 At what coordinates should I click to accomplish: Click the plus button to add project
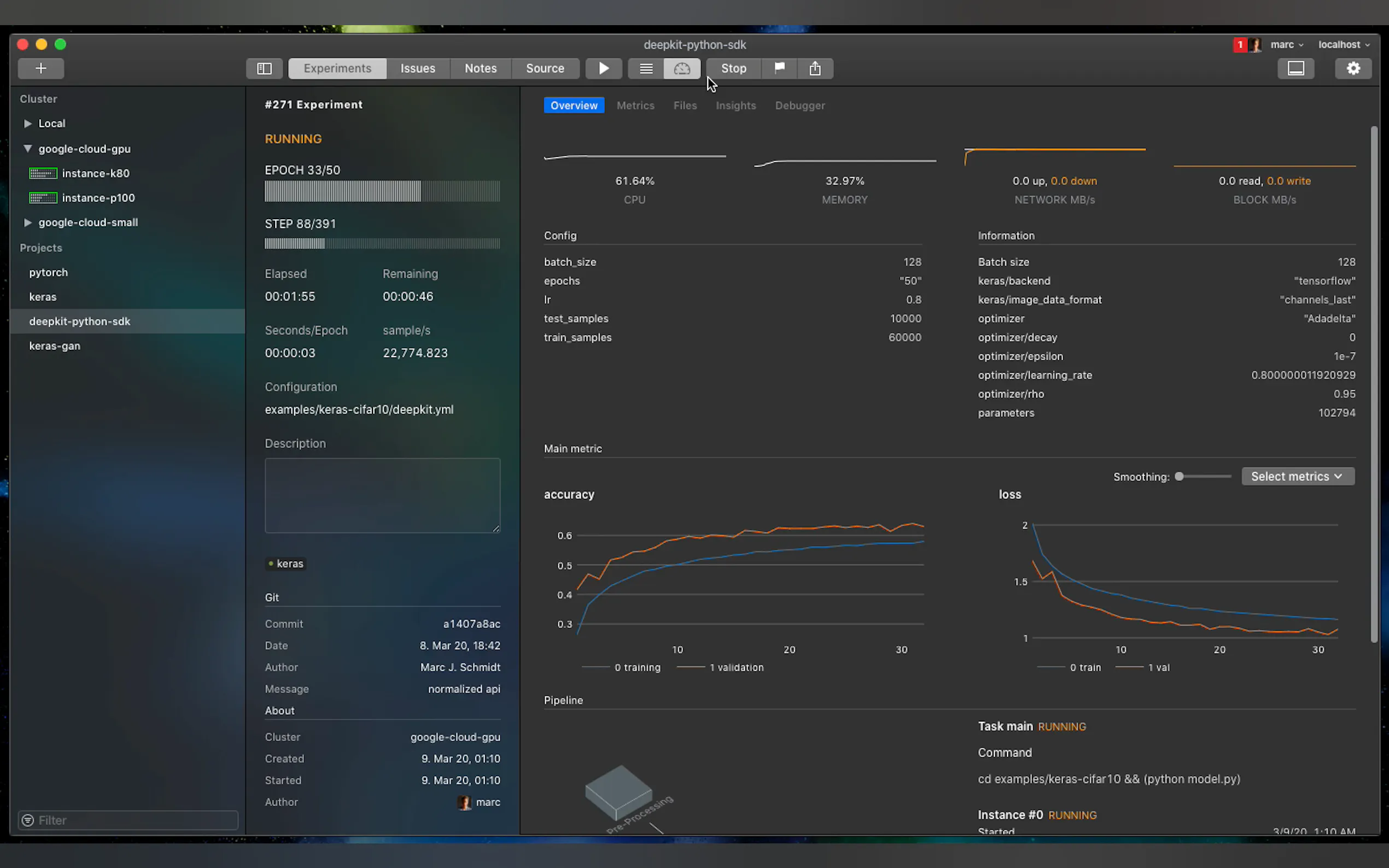coord(41,68)
